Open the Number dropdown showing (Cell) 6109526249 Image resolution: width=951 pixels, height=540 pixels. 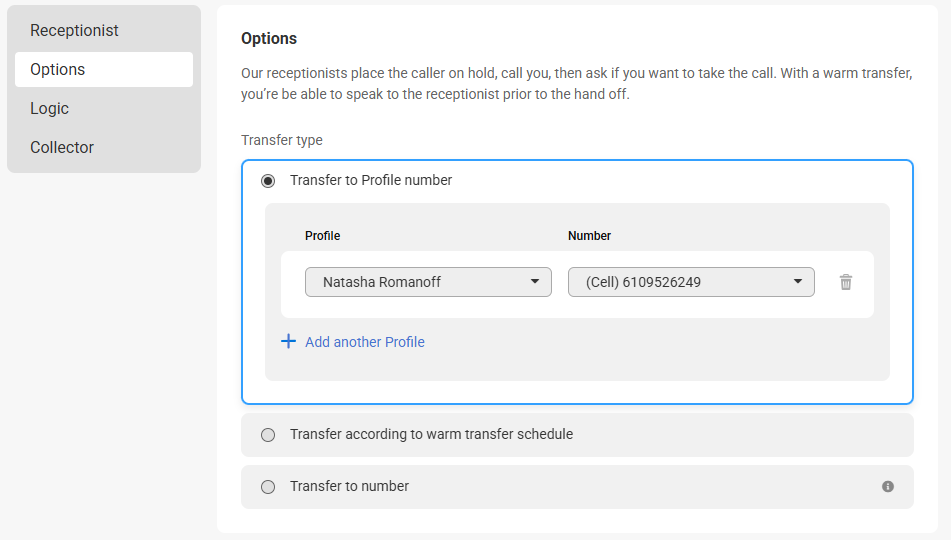pos(691,282)
